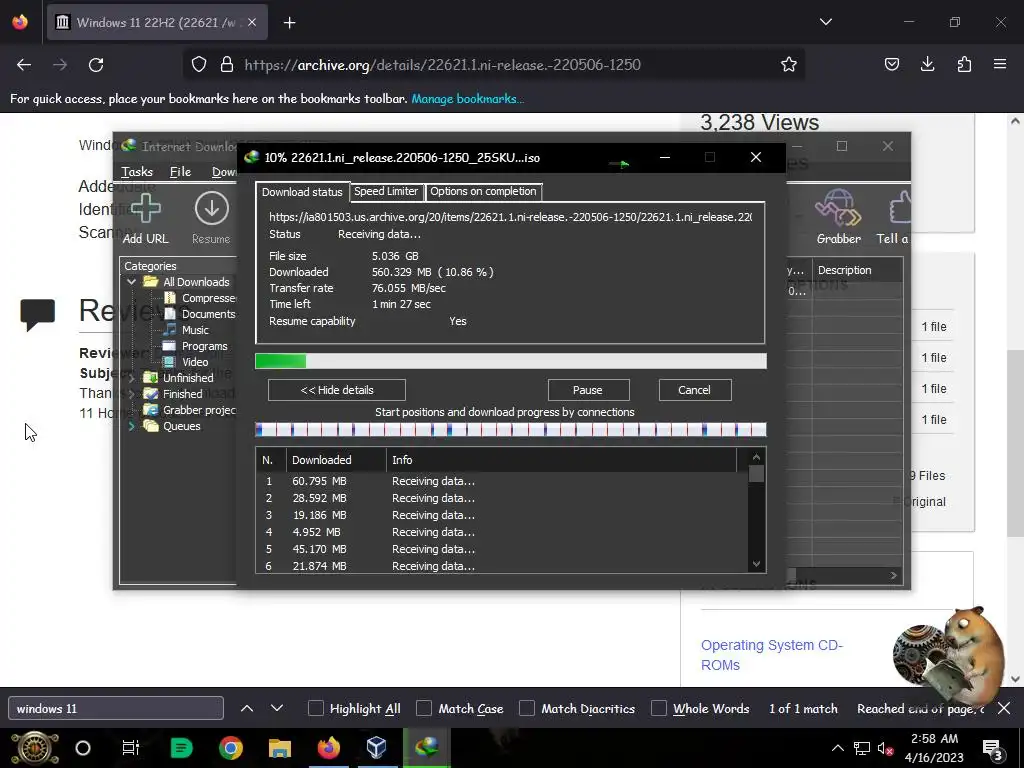Bookmark this page with the star icon
The width and height of the screenshot is (1024, 768).
pos(789,65)
